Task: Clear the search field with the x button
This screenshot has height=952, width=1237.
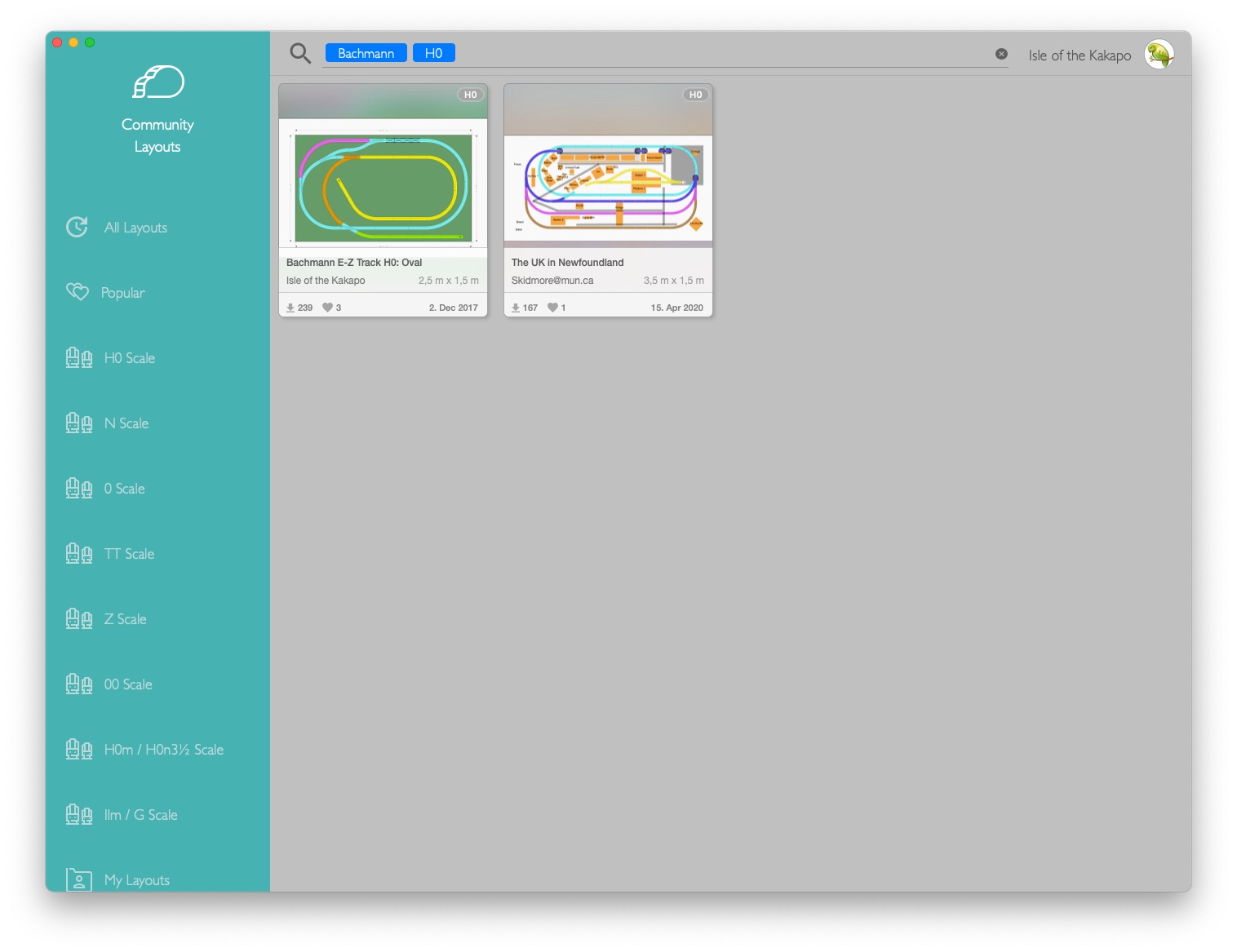Action: [1001, 54]
